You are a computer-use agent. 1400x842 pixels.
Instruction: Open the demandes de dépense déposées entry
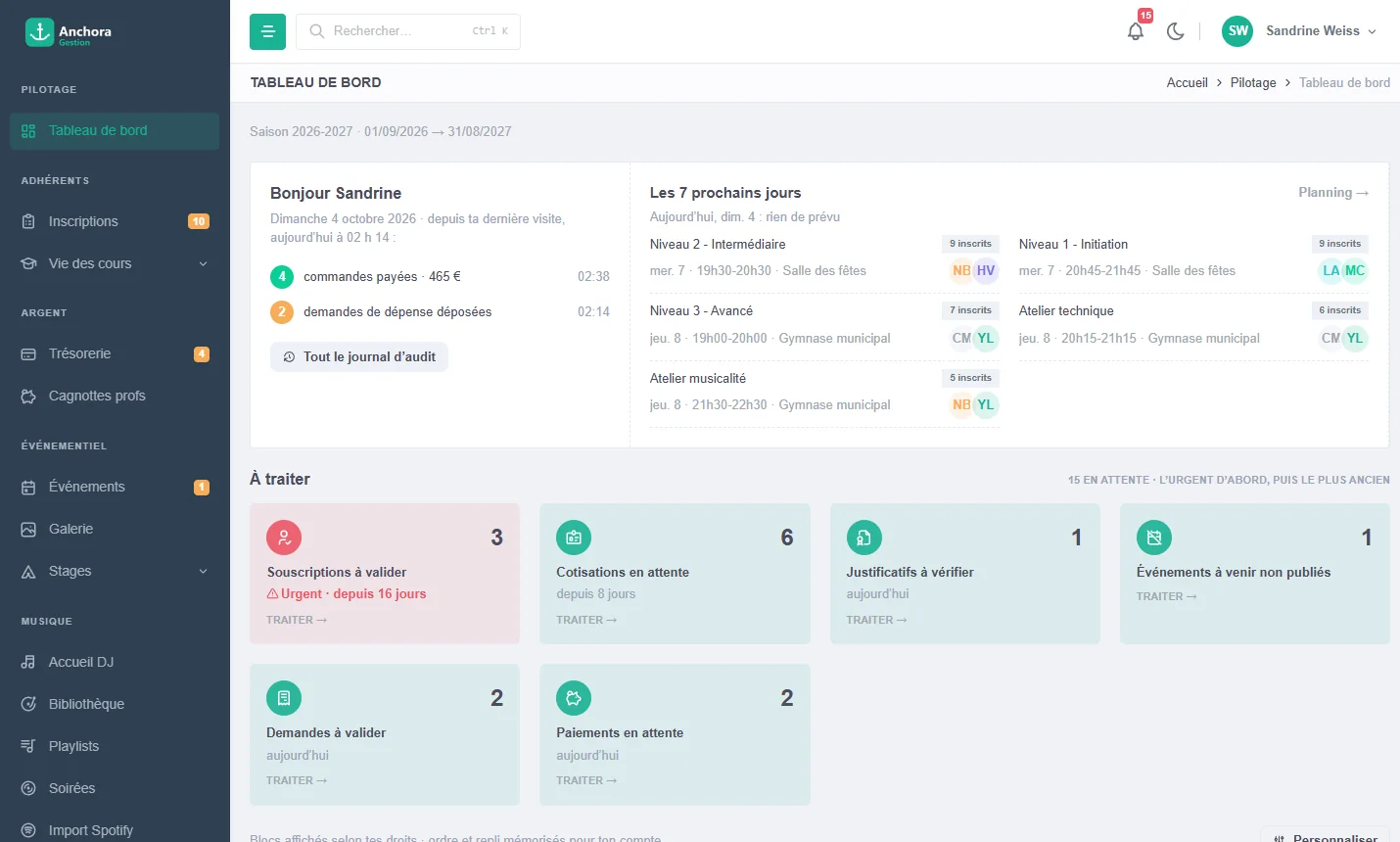(440, 312)
